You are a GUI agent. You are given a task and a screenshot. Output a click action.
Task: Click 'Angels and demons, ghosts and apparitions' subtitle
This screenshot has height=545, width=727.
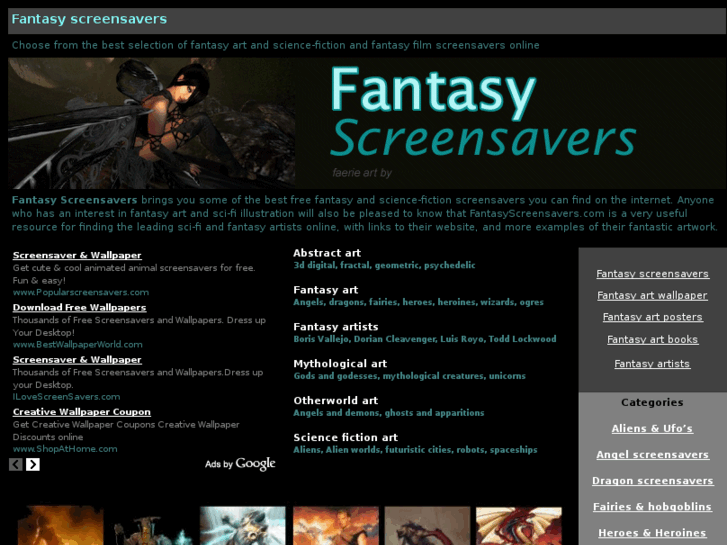coord(389,413)
